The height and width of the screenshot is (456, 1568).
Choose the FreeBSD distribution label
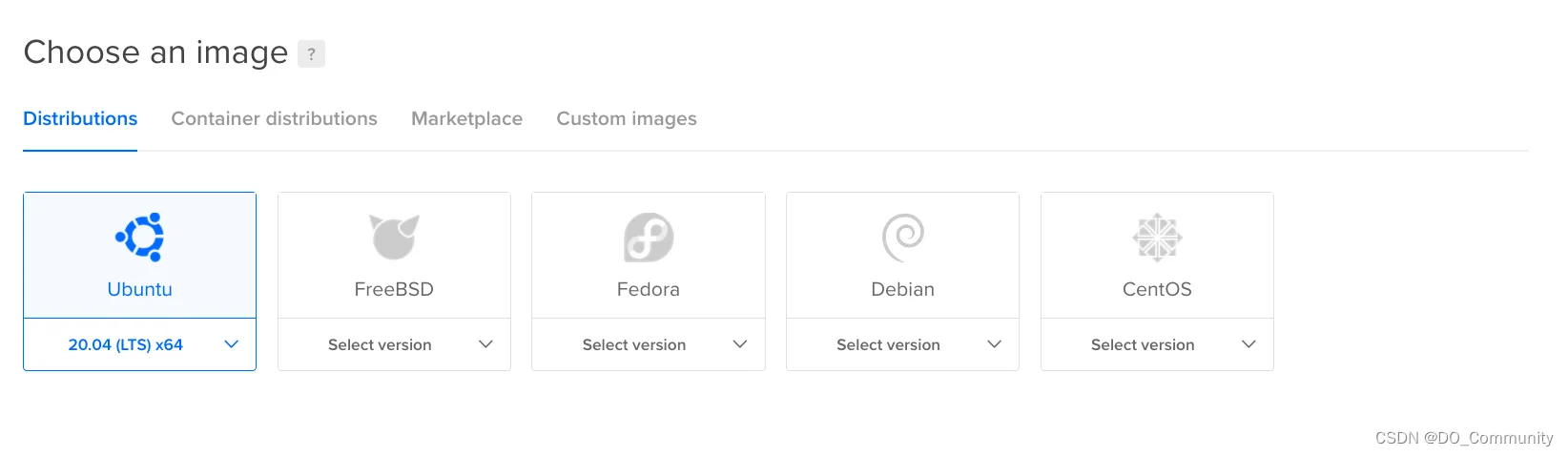(394, 289)
